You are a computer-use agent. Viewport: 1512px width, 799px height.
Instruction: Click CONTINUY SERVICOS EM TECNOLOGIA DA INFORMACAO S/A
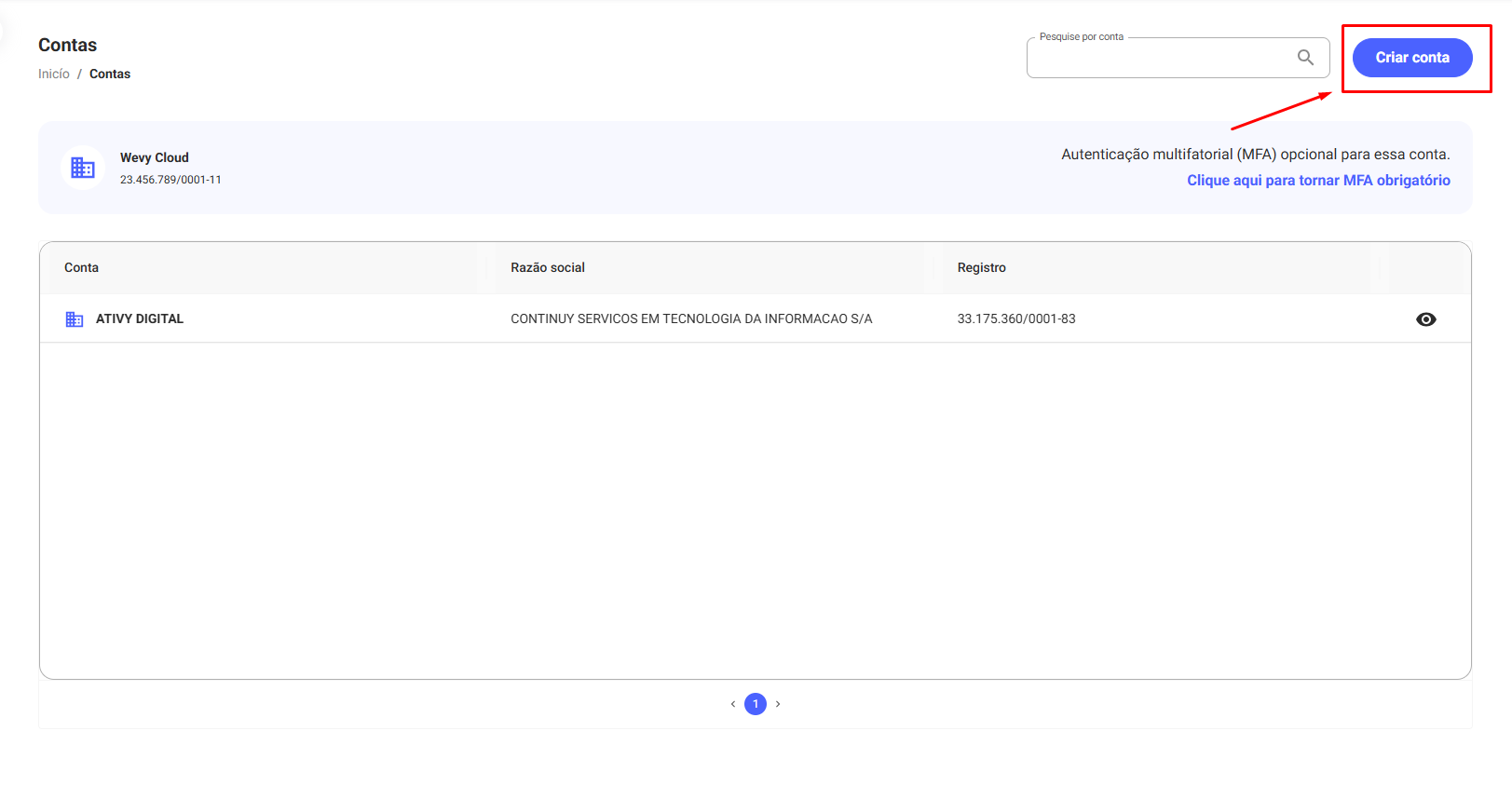click(x=691, y=318)
